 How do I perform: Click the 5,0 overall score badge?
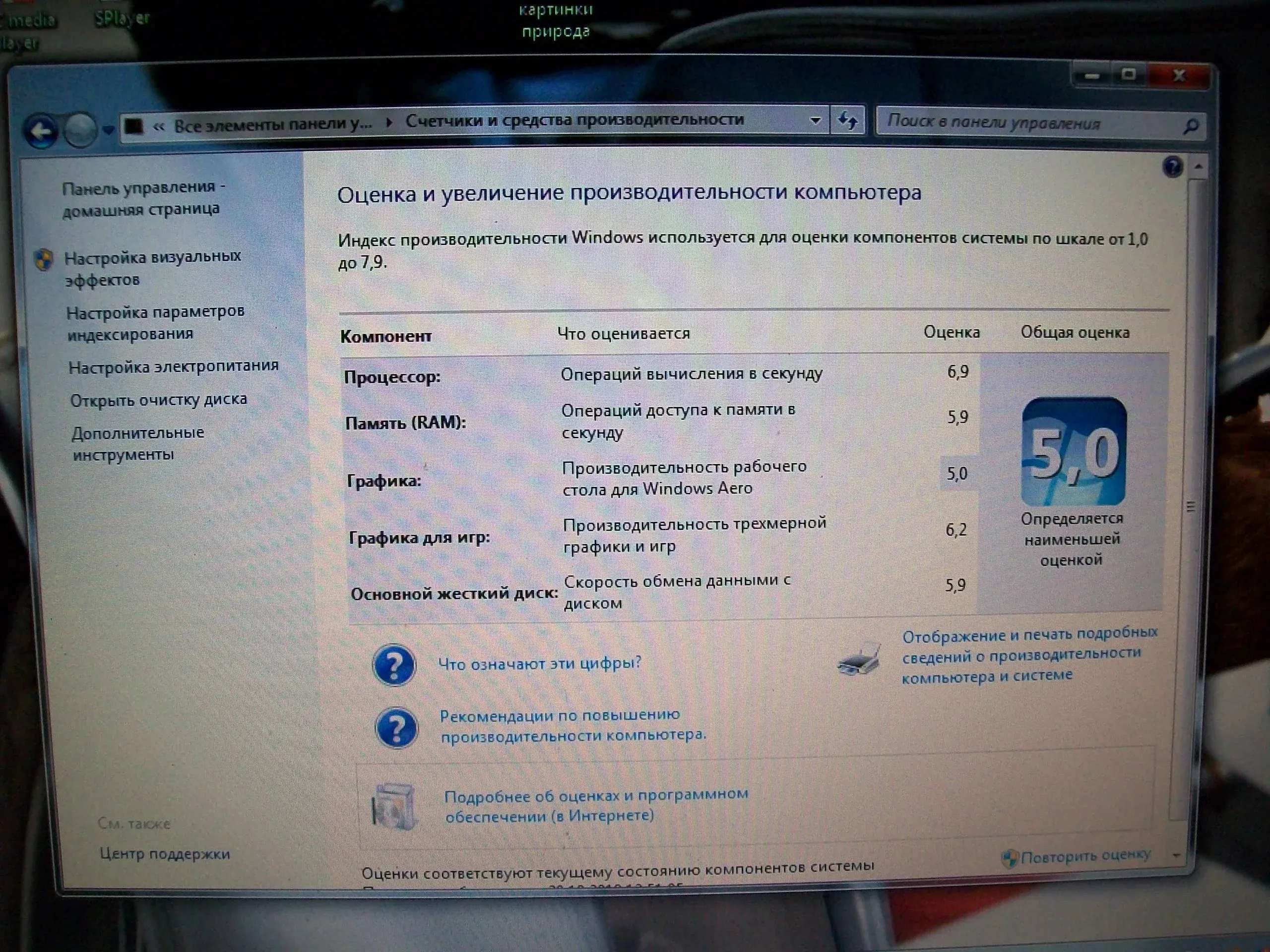[x=1074, y=452]
